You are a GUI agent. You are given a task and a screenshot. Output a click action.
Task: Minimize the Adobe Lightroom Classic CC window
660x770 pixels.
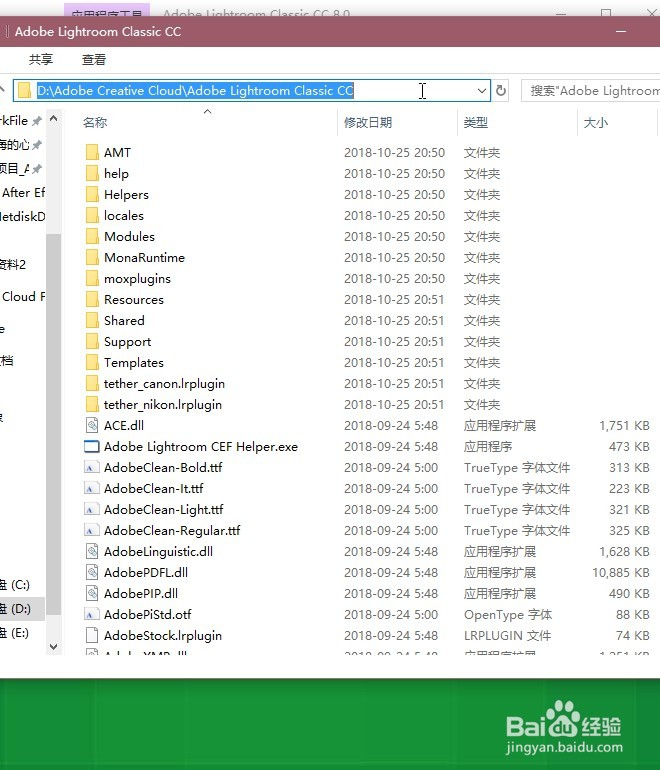(621, 31)
